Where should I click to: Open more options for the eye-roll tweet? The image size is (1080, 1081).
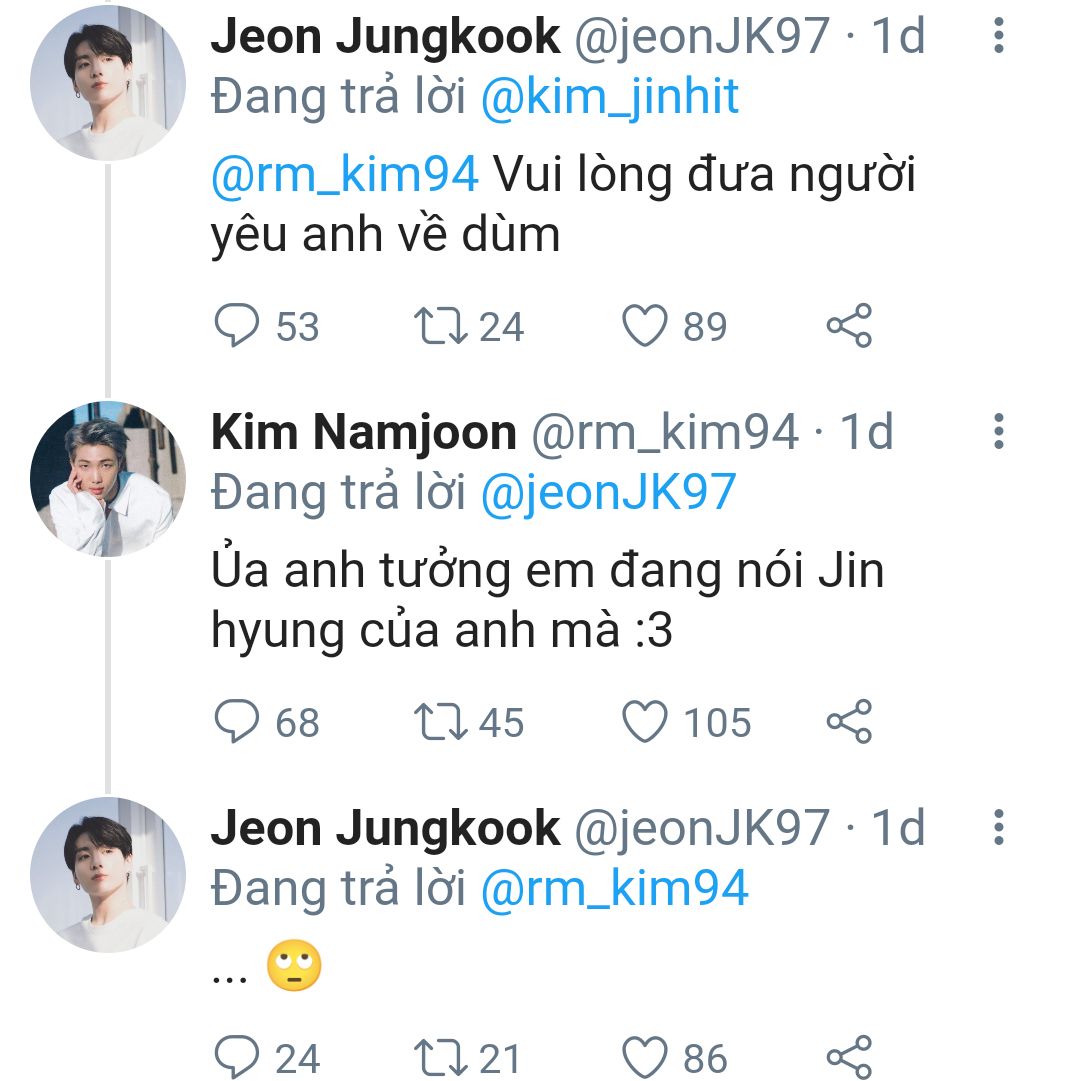coord(997,828)
